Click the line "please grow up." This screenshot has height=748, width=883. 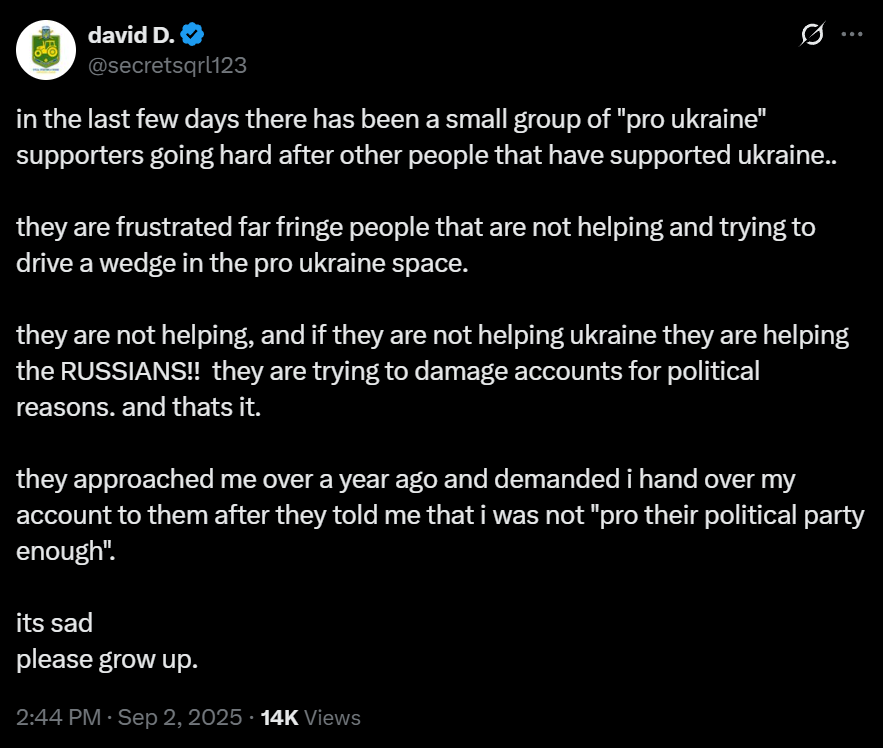107,659
